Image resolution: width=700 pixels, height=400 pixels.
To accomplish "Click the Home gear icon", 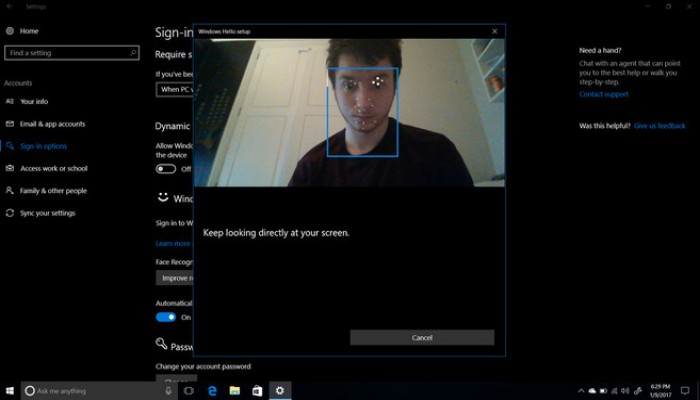I will pyautogui.click(x=10, y=31).
